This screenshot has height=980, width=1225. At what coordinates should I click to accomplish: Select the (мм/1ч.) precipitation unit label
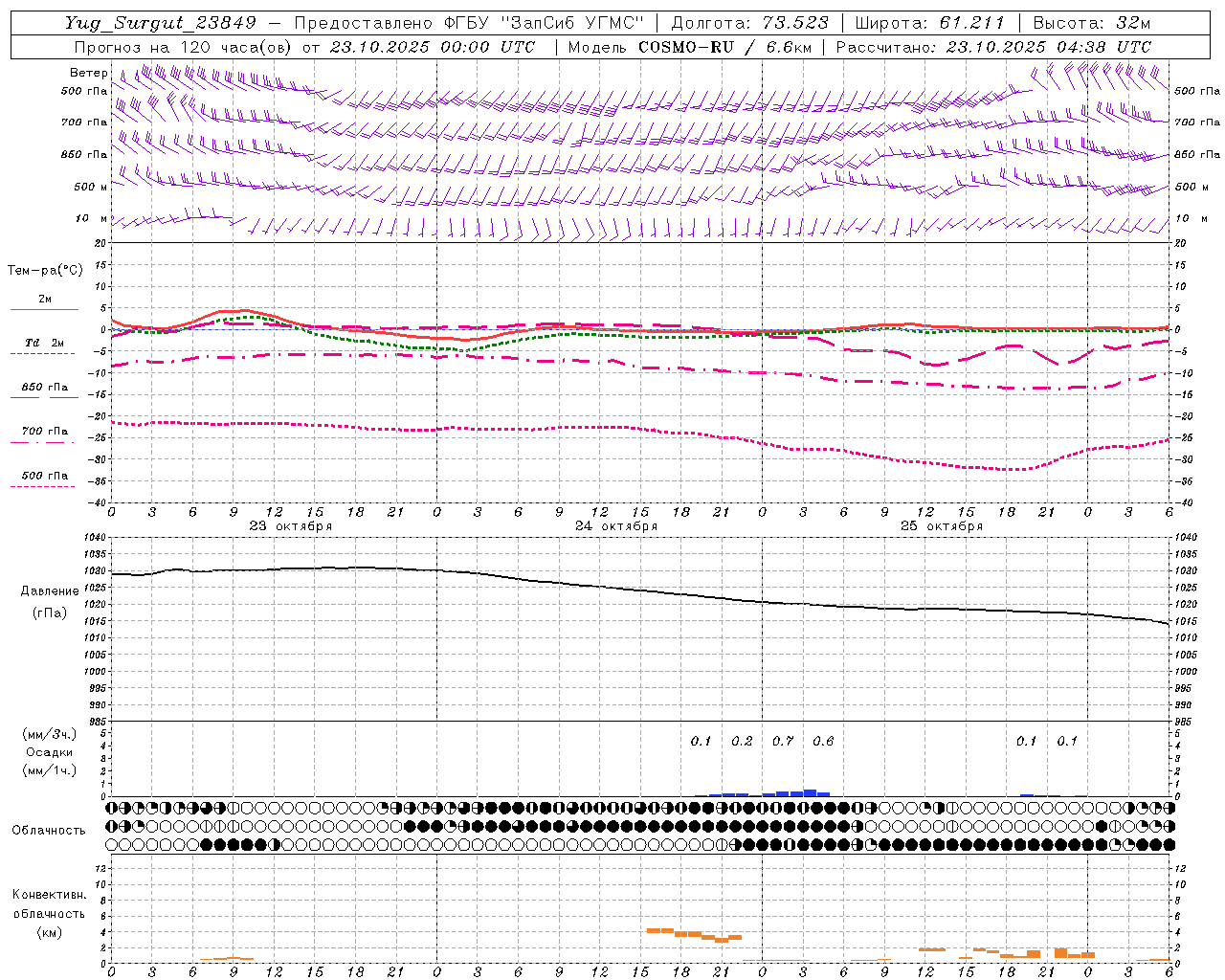[50, 770]
